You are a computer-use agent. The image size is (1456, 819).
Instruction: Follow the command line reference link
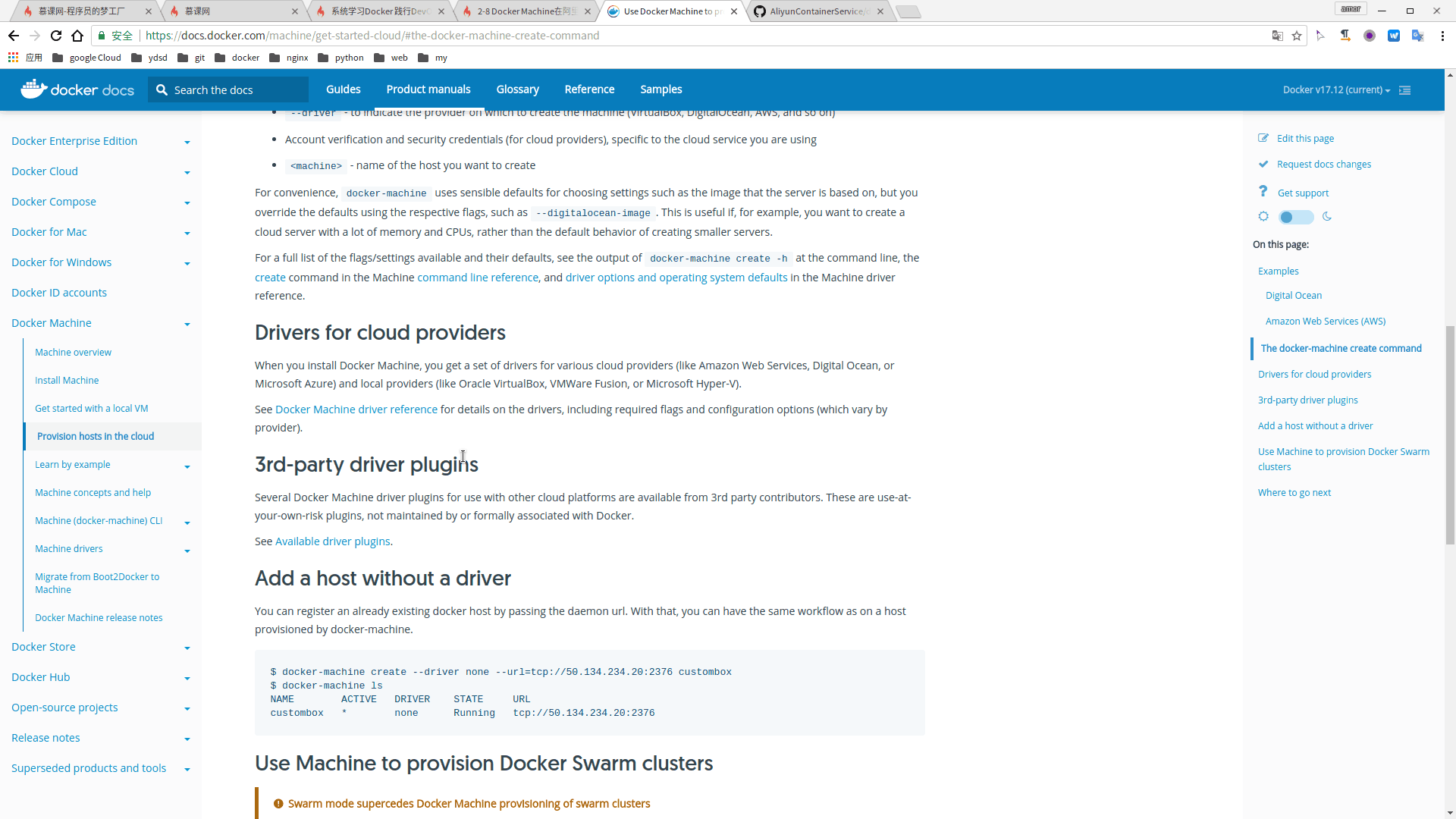(478, 278)
